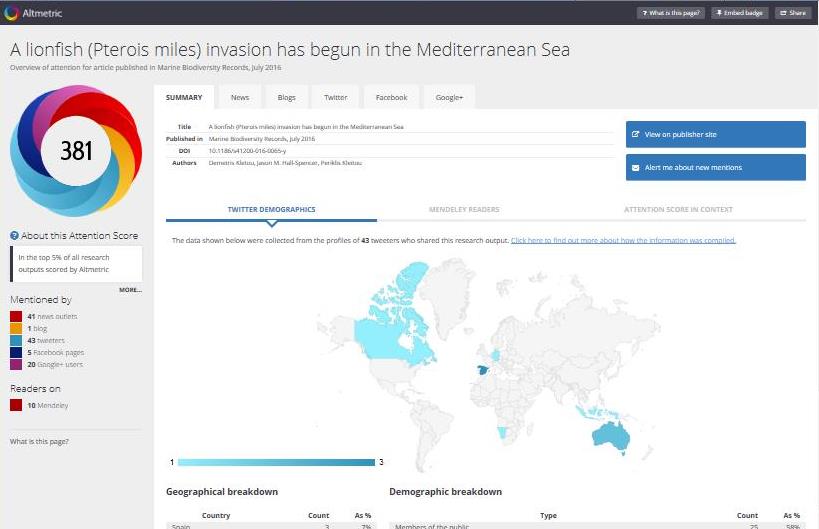The image size is (819, 529).
Task: Expand MORE... under attention score description
Action: [130, 290]
